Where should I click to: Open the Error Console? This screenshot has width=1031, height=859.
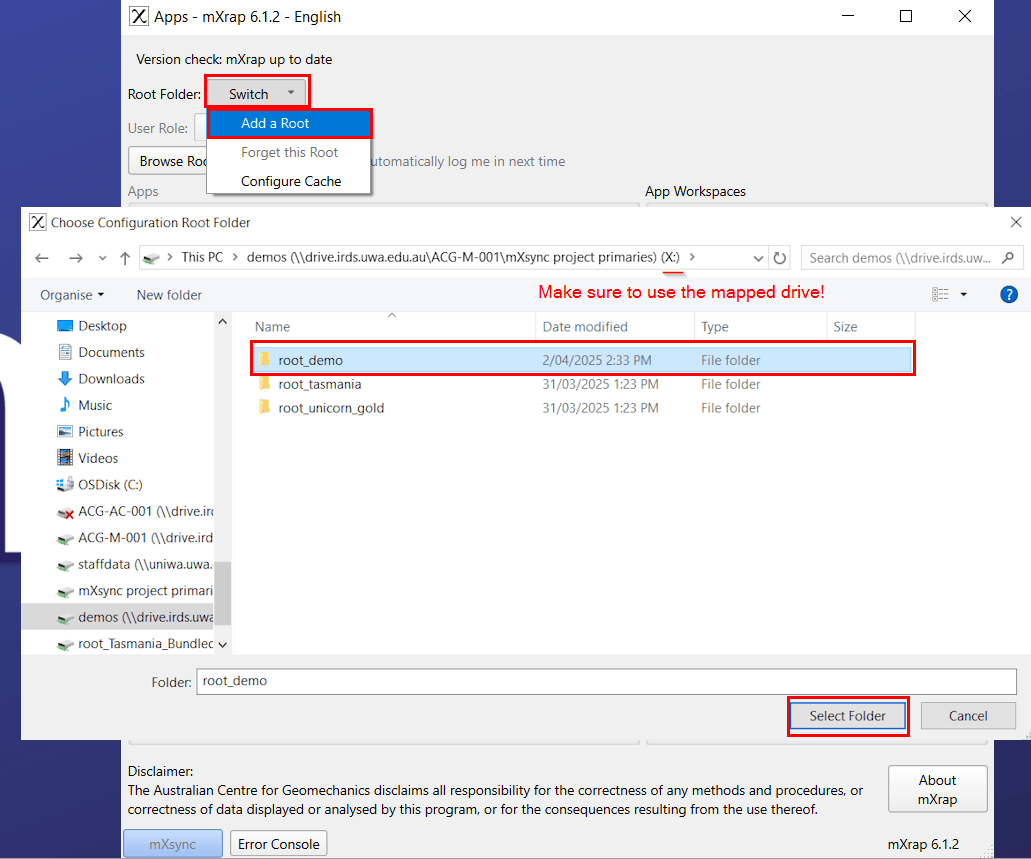click(278, 844)
